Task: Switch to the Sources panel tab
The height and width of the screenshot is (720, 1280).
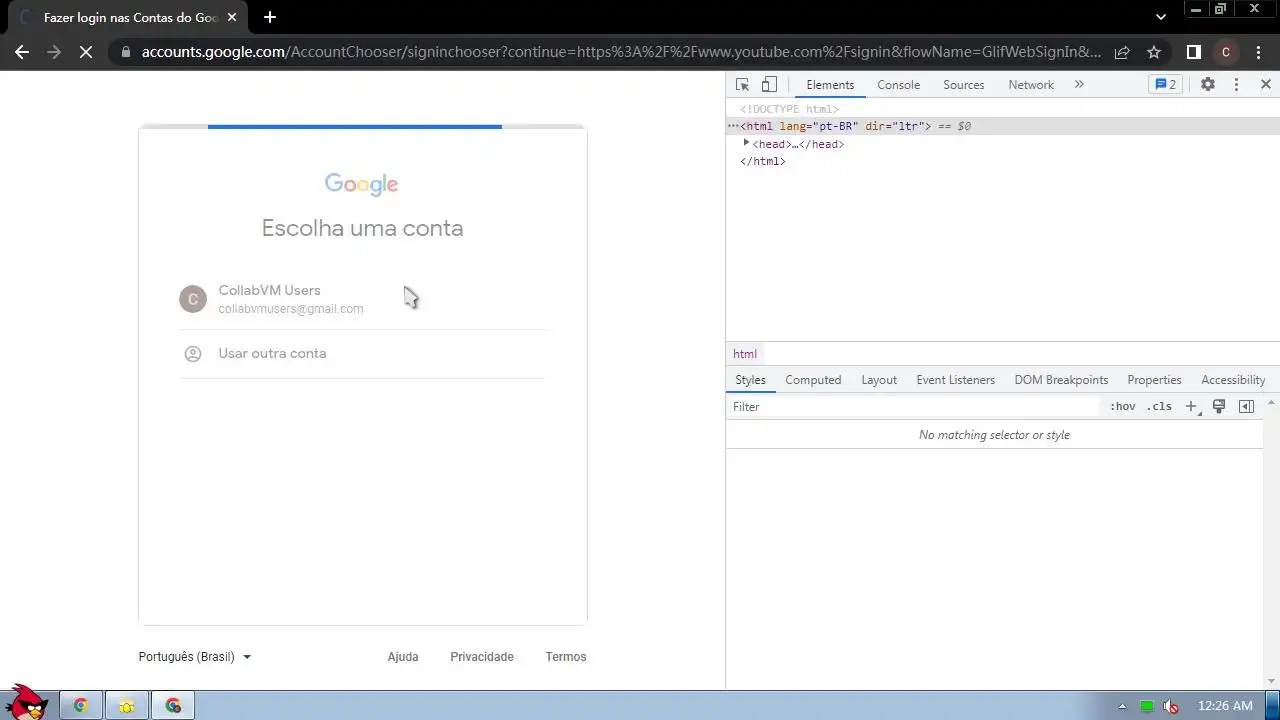Action: pyautogui.click(x=963, y=85)
